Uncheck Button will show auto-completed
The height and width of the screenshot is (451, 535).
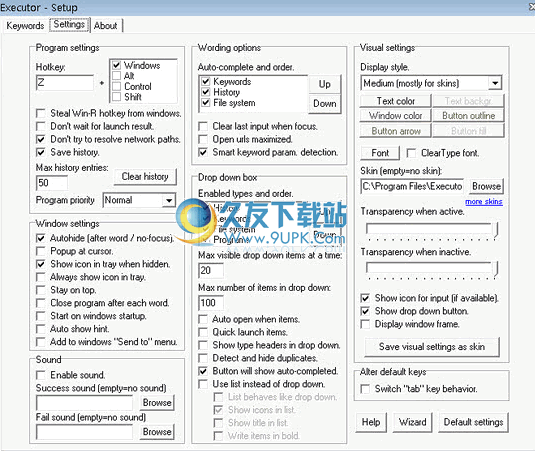203,371
